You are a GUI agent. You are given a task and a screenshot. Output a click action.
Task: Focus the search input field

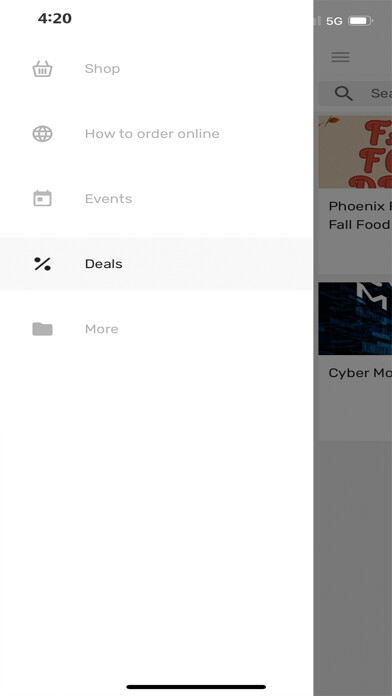pyautogui.click(x=355, y=93)
